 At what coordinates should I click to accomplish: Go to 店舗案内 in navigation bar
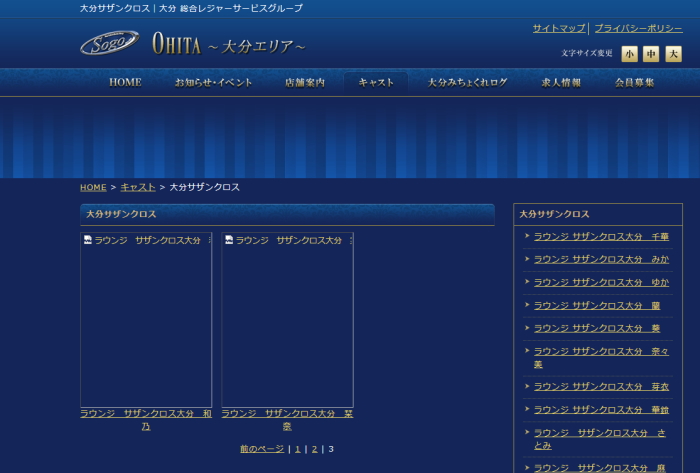coord(304,82)
